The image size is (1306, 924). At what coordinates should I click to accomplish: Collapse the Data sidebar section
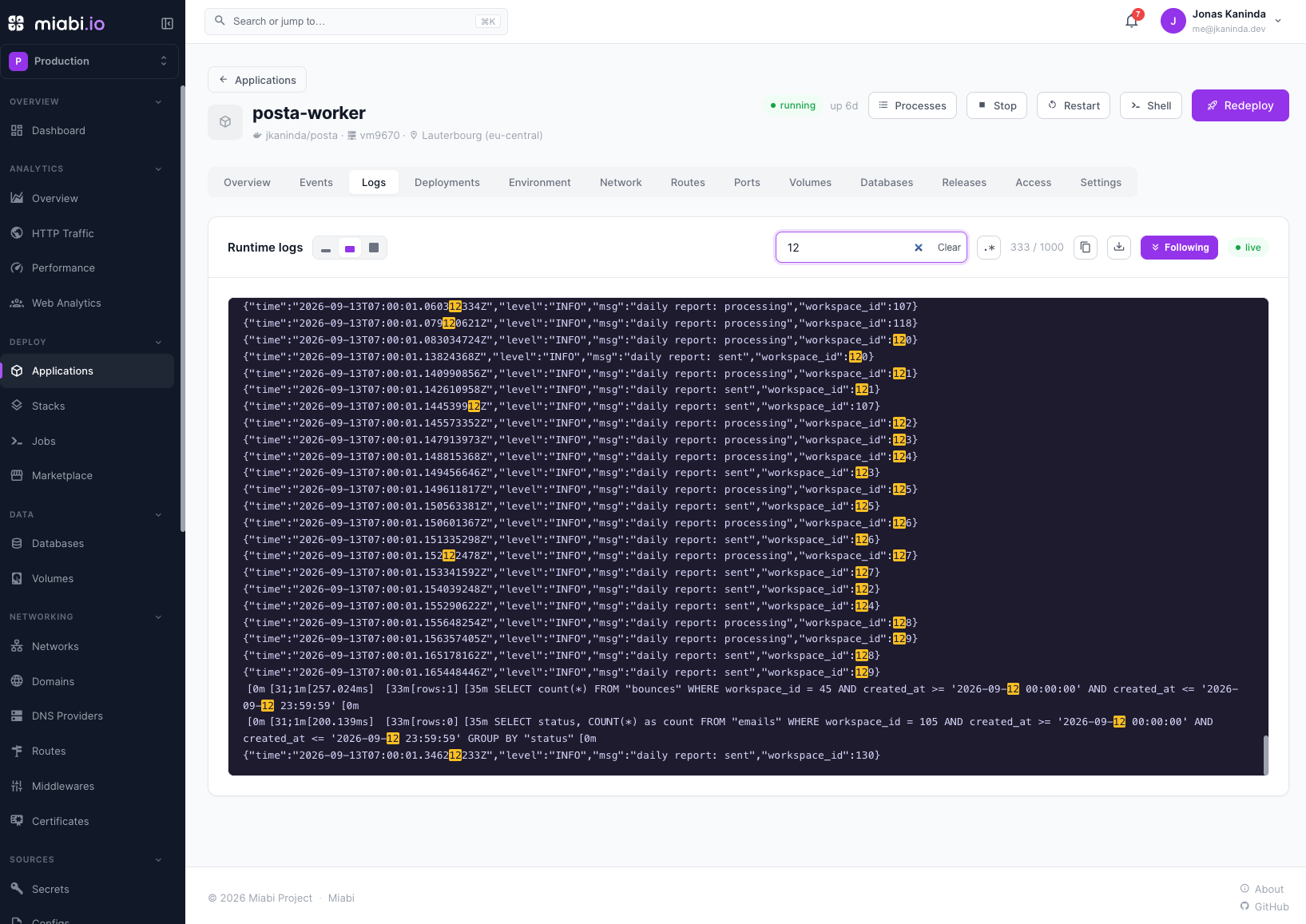[158, 514]
